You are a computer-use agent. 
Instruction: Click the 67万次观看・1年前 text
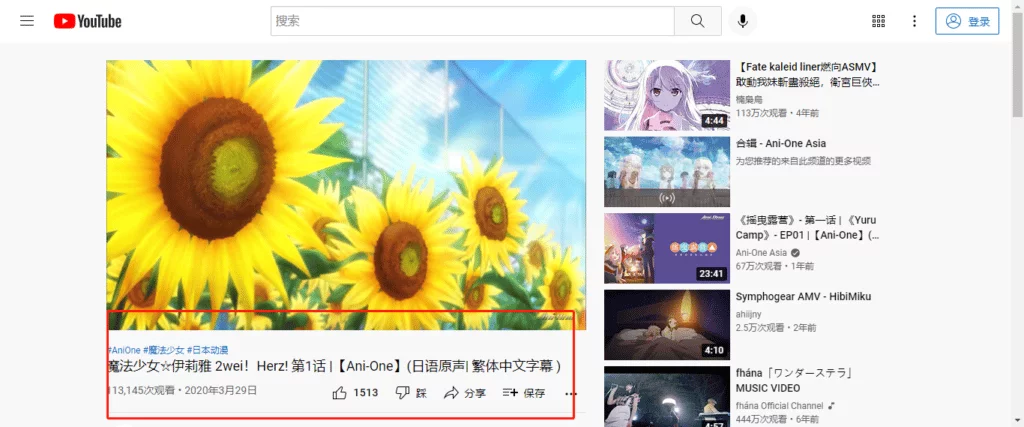click(775, 266)
